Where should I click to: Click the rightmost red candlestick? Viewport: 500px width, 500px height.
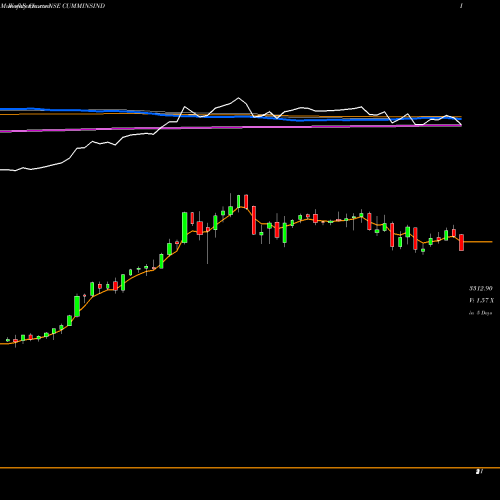click(x=461, y=242)
